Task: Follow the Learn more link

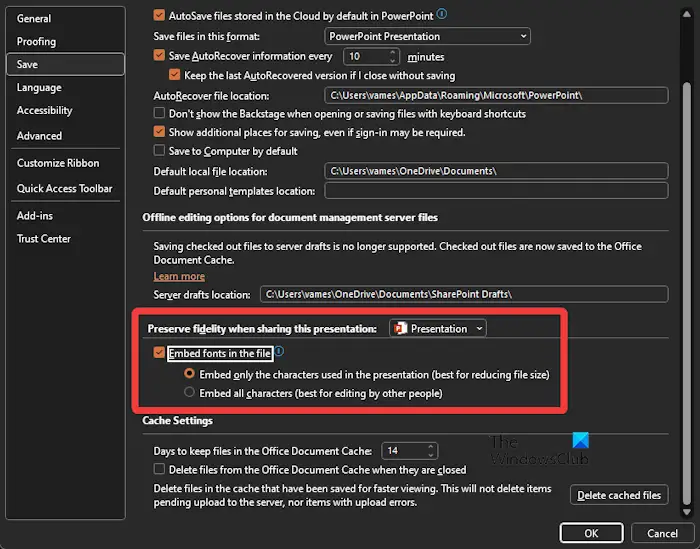Action: (x=179, y=276)
